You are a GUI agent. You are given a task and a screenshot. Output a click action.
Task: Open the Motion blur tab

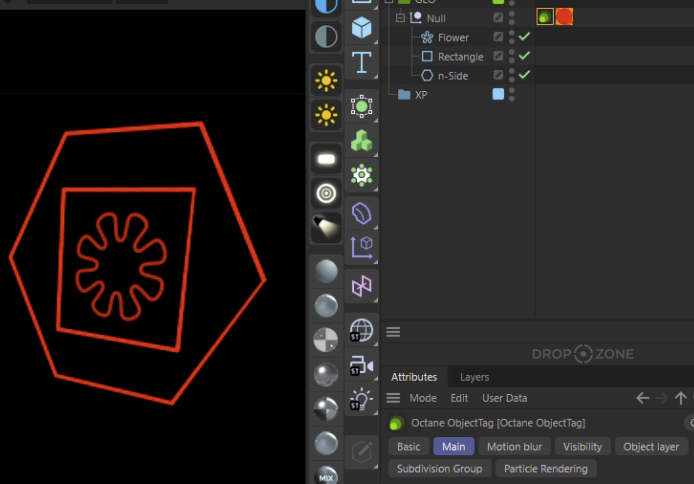tap(514, 447)
